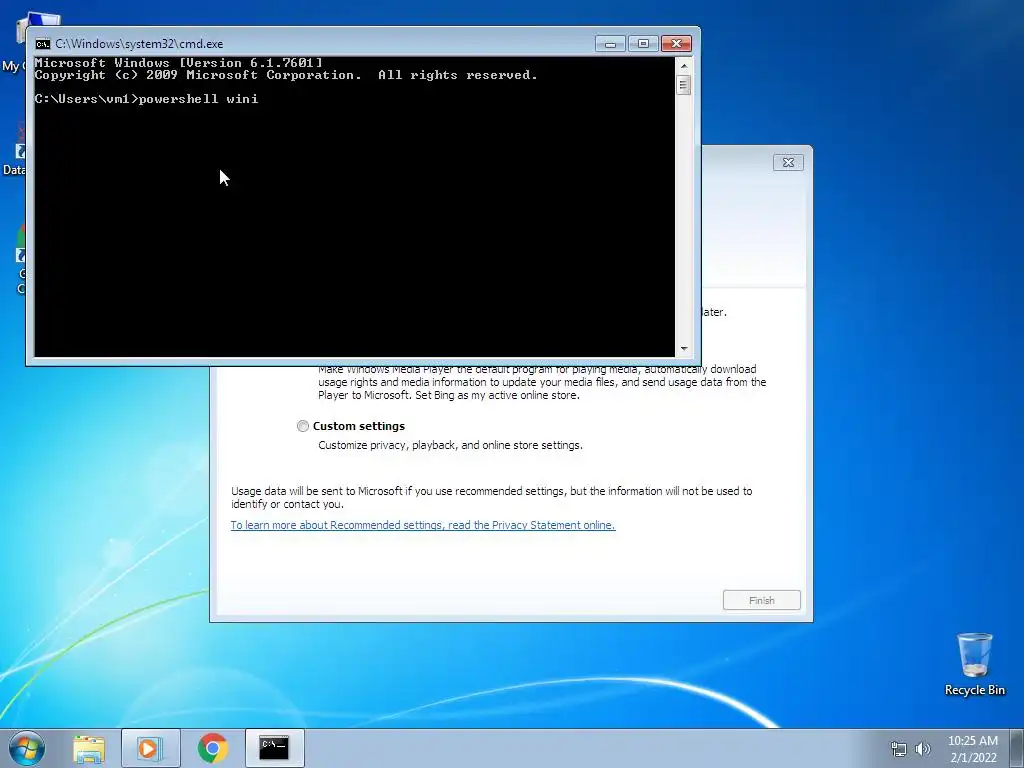Select the Custom settings radio button
1024x768 pixels.
tap(302, 426)
